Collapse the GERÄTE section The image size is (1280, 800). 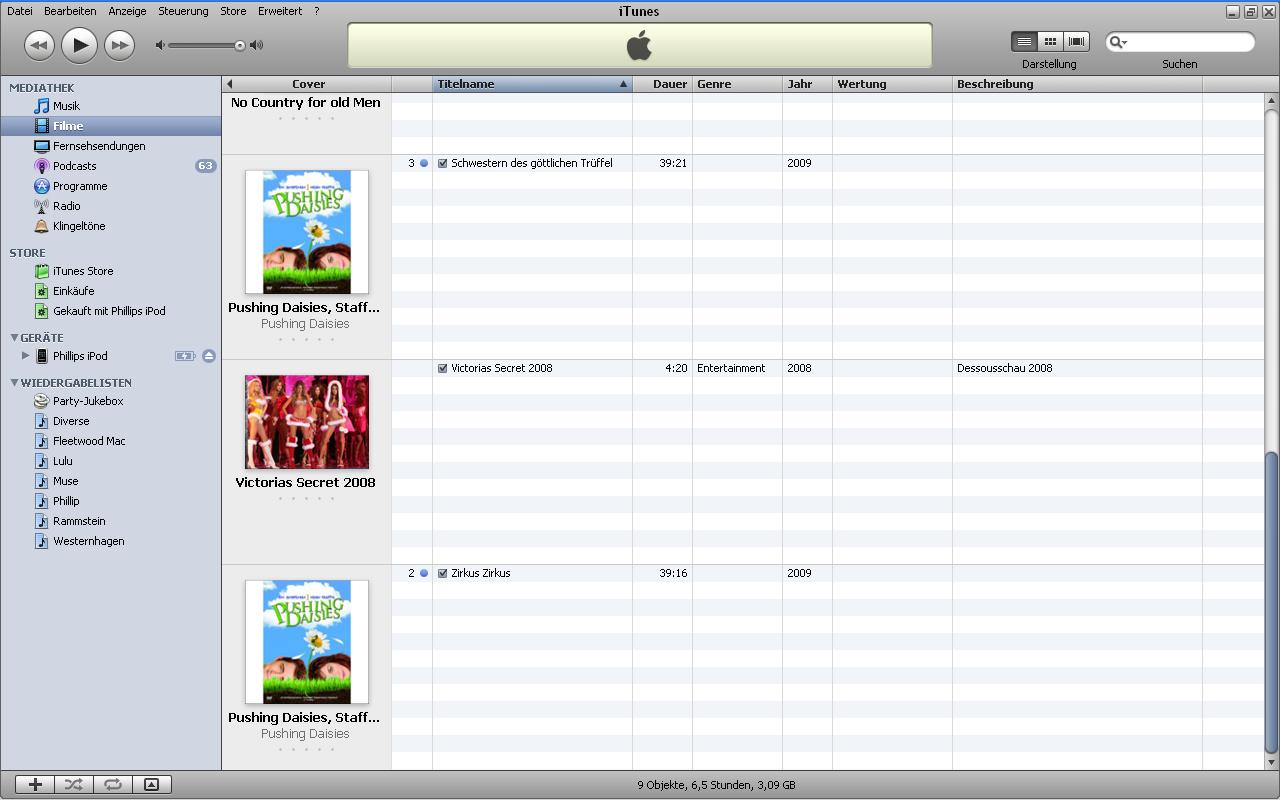click(14, 338)
